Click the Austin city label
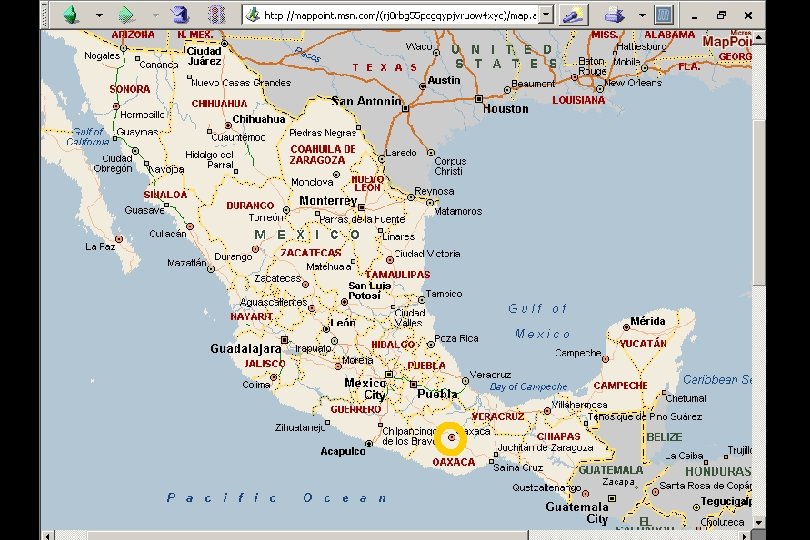The height and width of the screenshot is (540, 810). click(444, 80)
